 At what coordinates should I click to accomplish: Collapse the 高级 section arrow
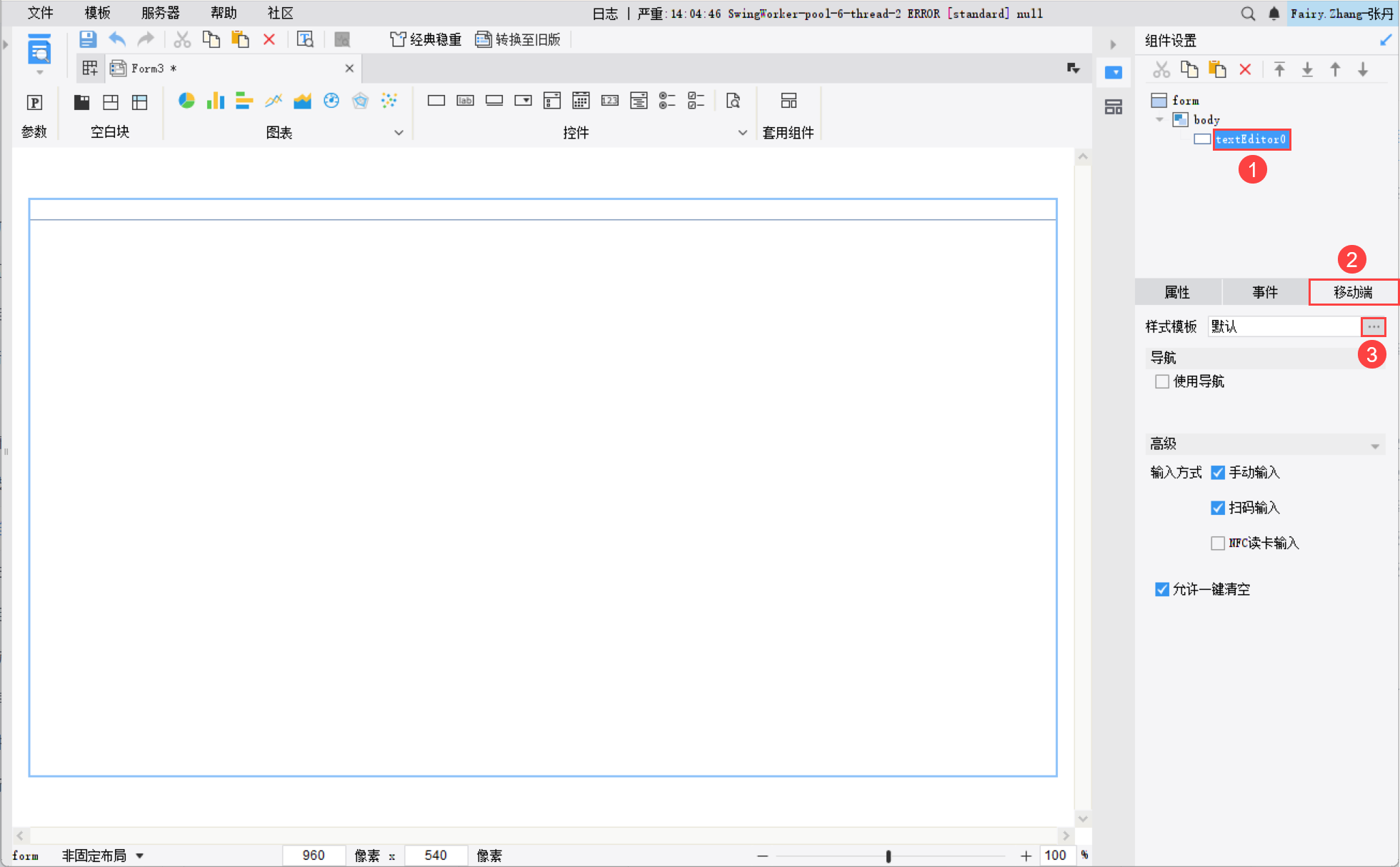pyautogui.click(x=1375, y=445)
